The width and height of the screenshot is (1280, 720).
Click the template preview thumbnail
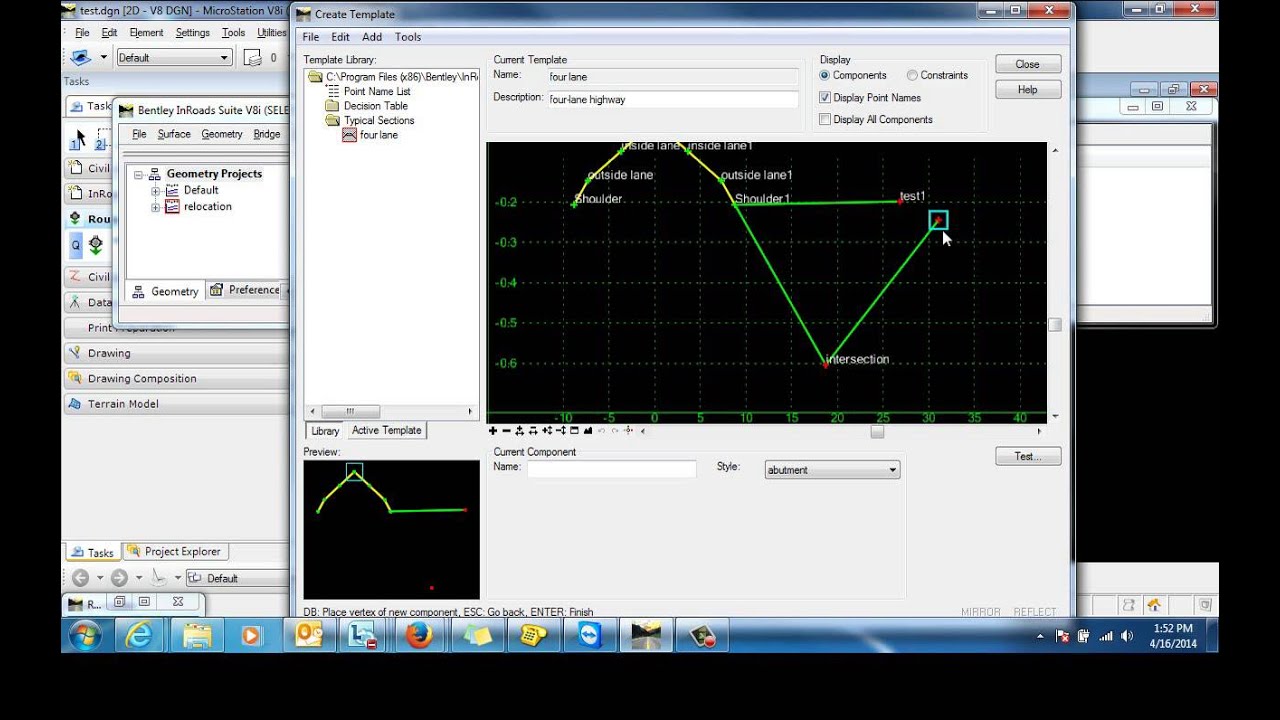pyautogui.click(x=391, y=530)
